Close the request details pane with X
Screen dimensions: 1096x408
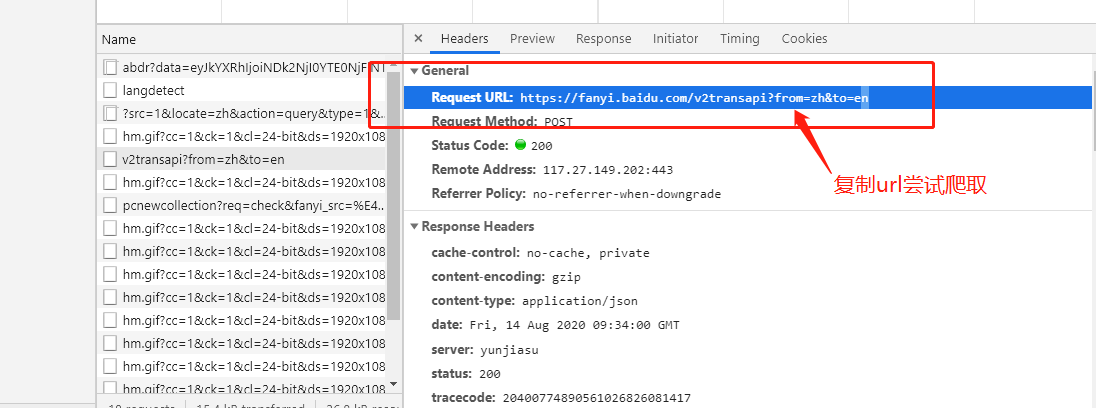418,38
